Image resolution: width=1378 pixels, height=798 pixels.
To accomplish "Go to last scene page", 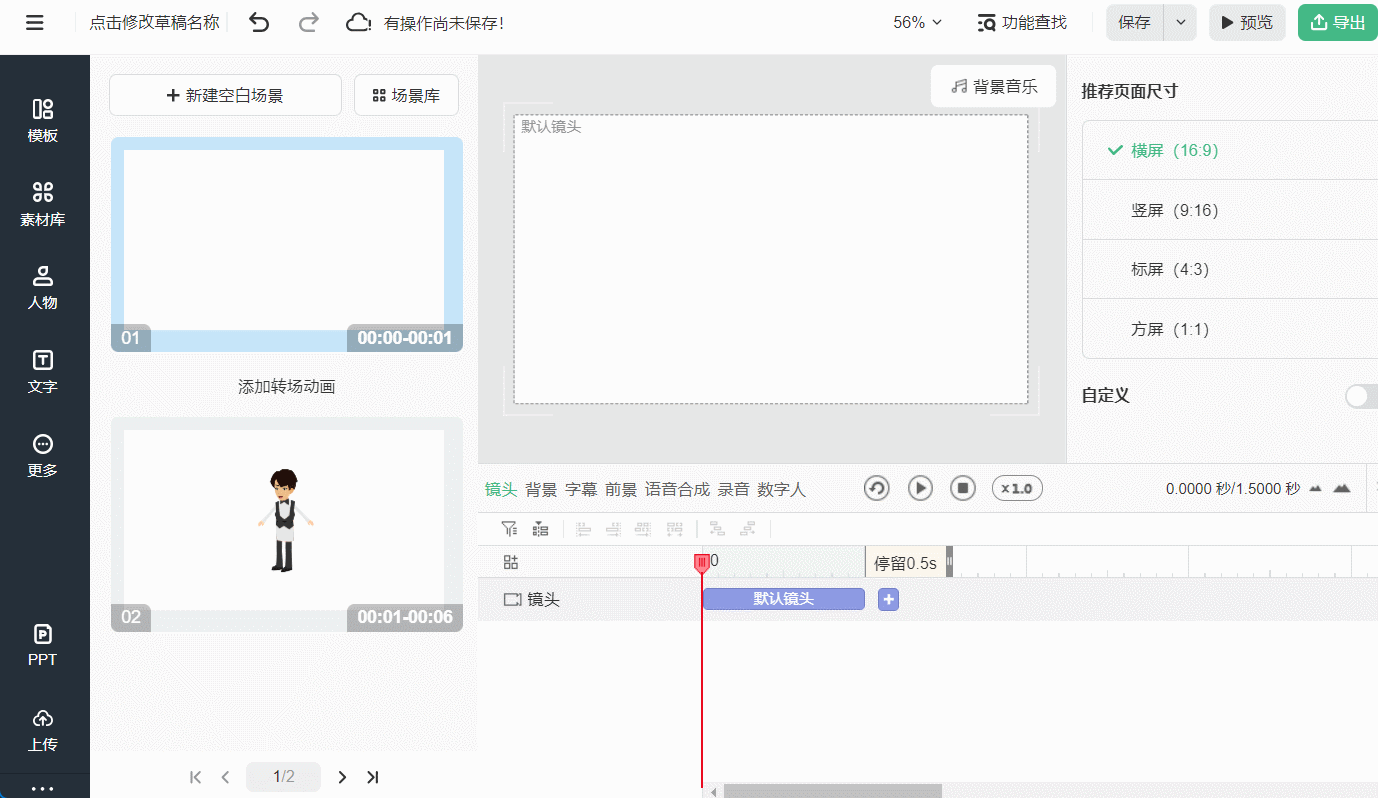I will click(373, 777).
